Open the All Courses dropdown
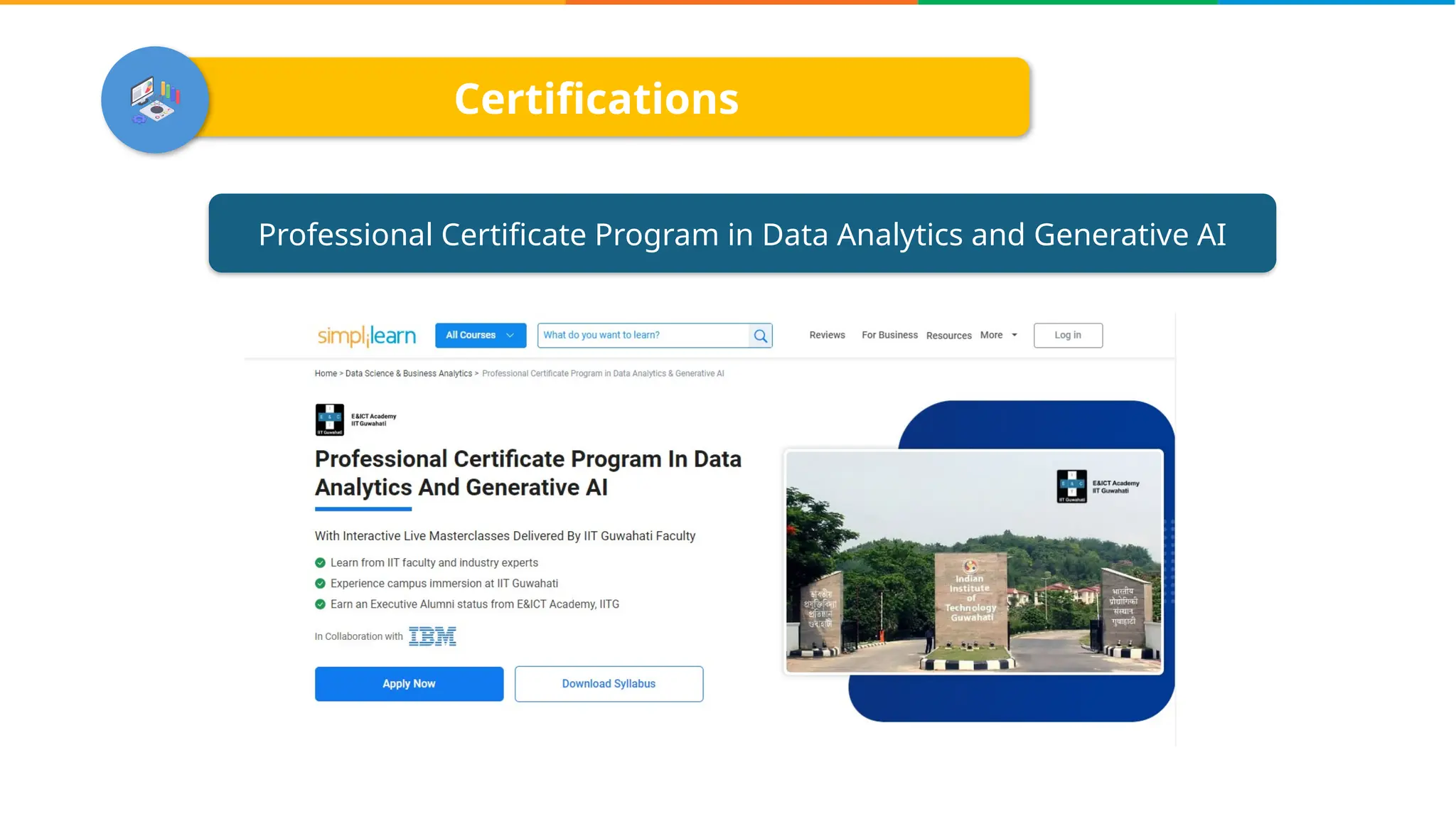The width and height of the screenshot is (1456, 819). point(481,335)
